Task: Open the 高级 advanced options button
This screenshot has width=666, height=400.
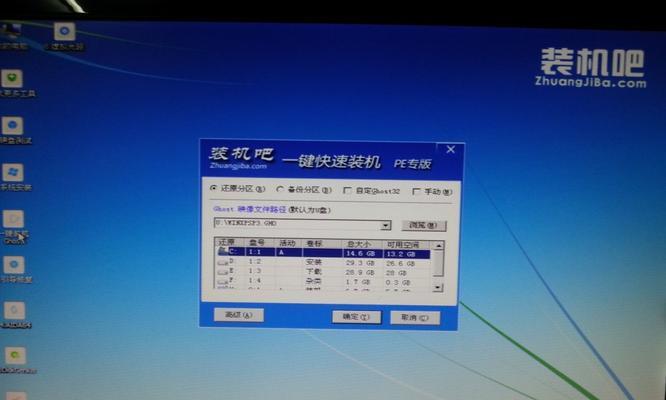Action: [238, 314]
